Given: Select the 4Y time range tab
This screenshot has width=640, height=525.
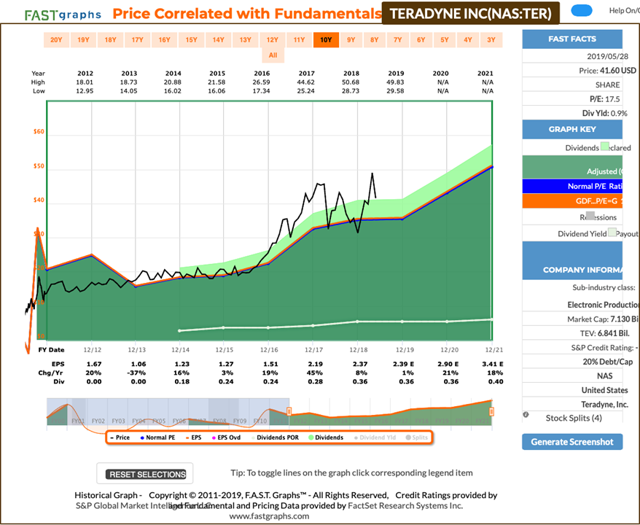Looking at the screenshot, I should [x=468, y=40].
